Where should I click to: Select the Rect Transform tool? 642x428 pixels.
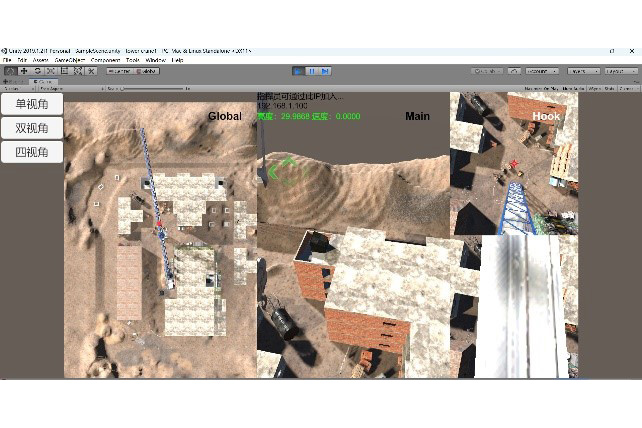click(x=65, y=71)
